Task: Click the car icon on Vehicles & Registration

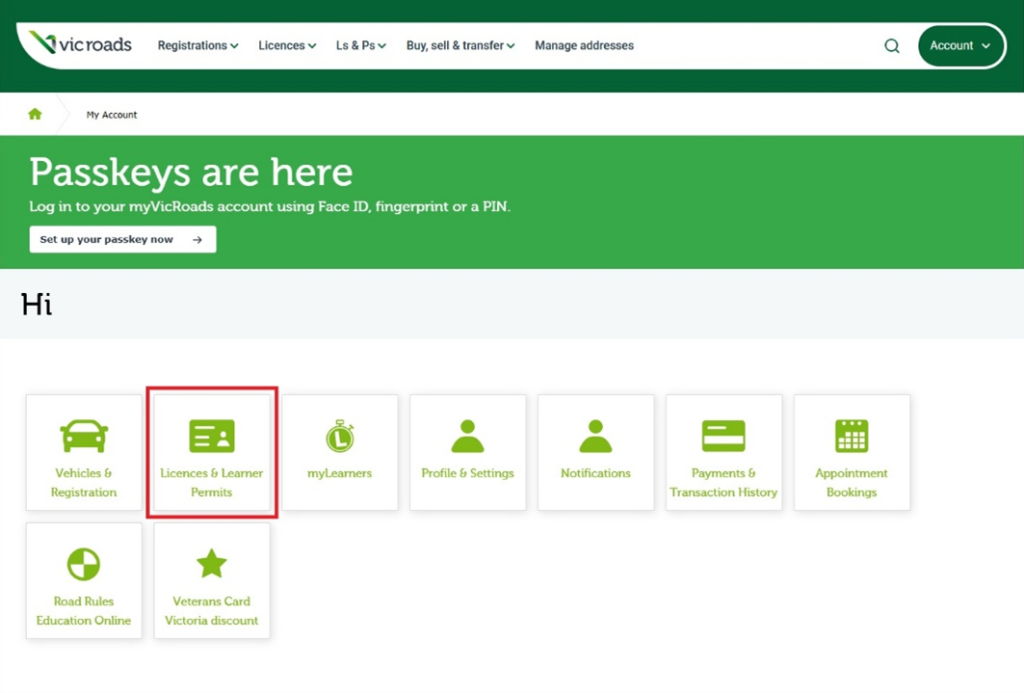Action: [x=84, y=434]
